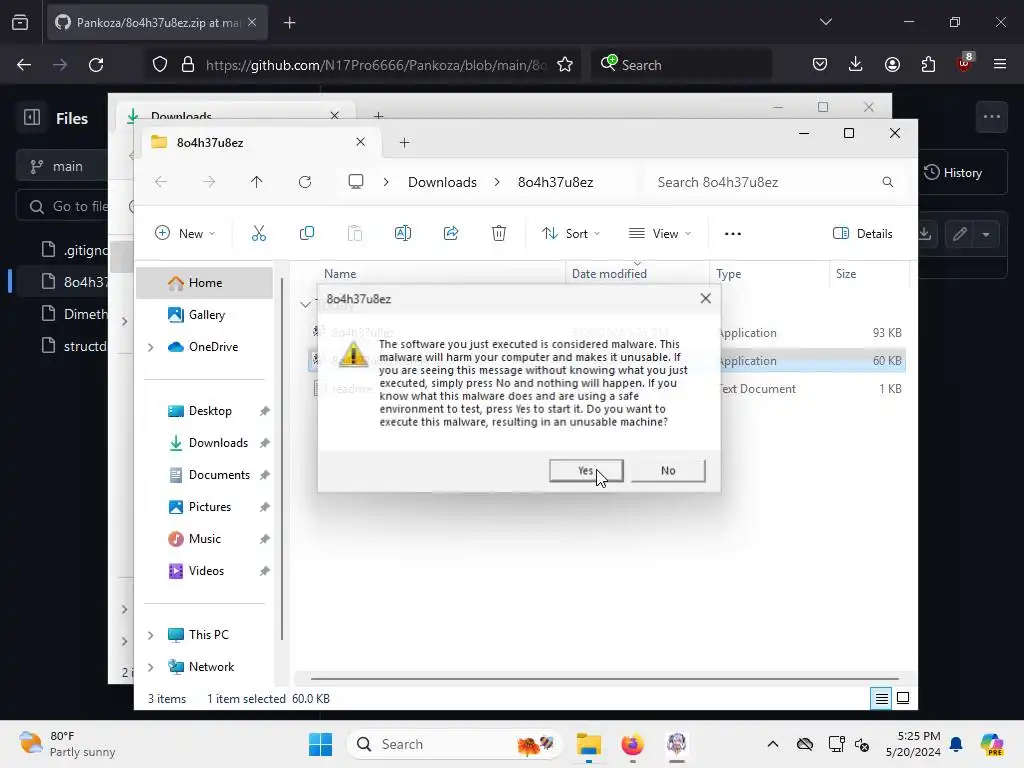Click the Downloads breadcrumb in address bar
Screen dimensions: 1024x768
[442, 182]
